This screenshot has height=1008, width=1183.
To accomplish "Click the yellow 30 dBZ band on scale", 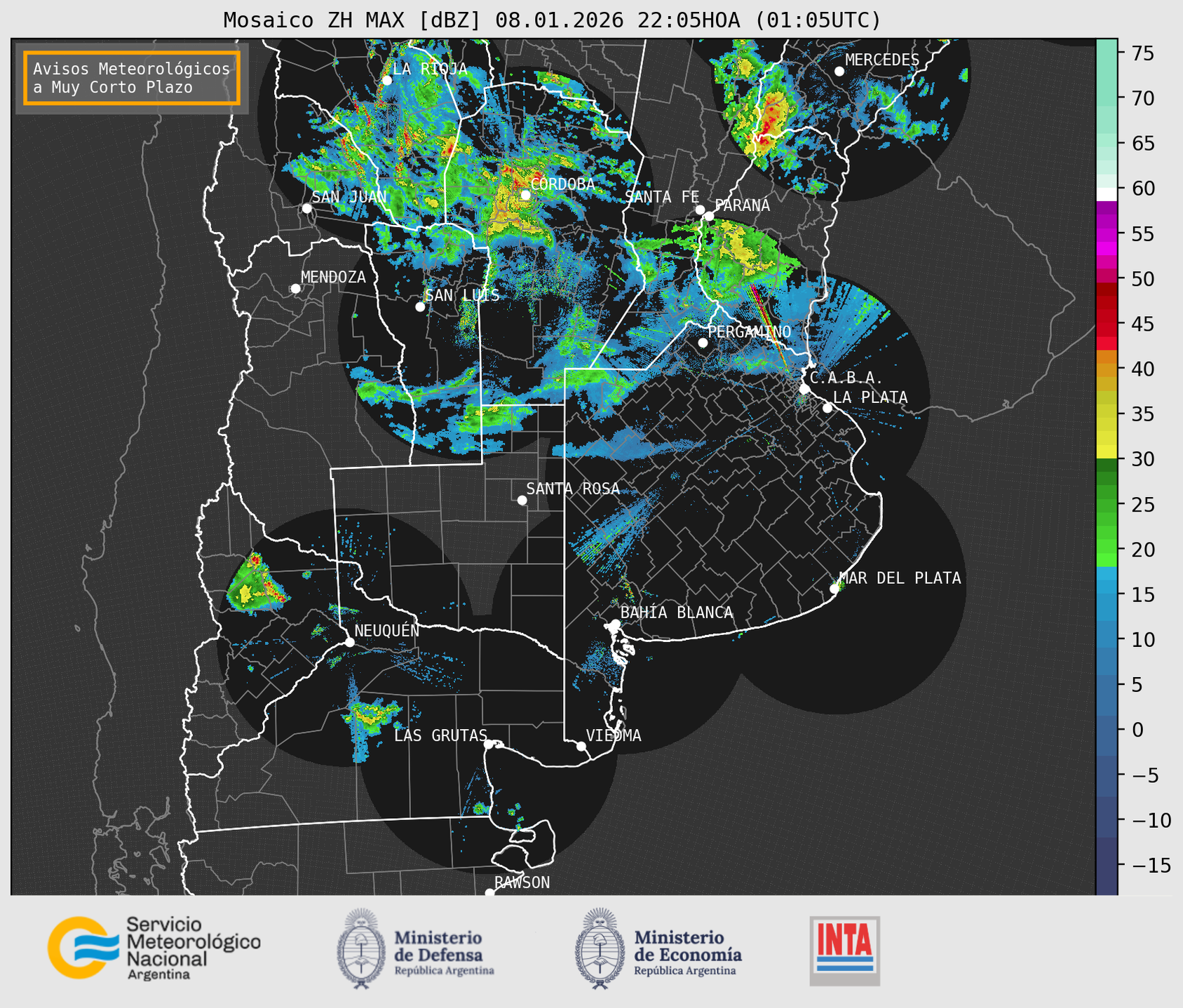I will pos(1107,451).
